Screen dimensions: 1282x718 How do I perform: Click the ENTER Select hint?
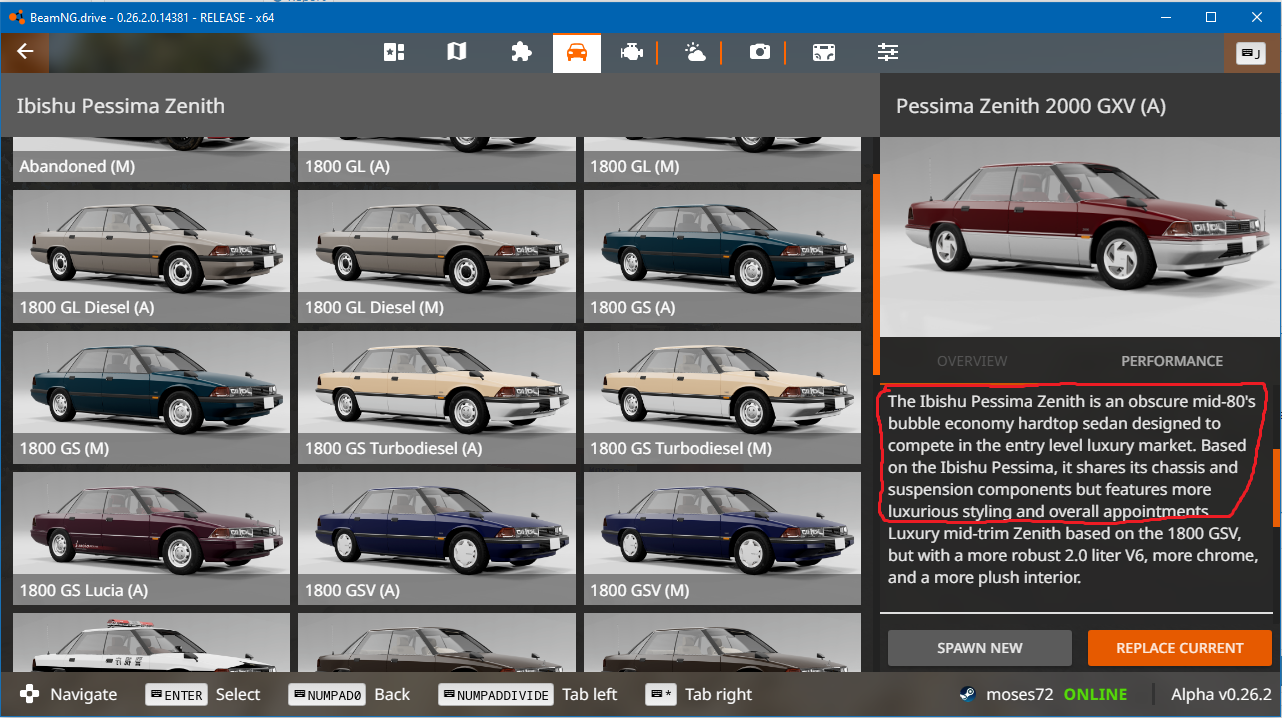point(203,694)
